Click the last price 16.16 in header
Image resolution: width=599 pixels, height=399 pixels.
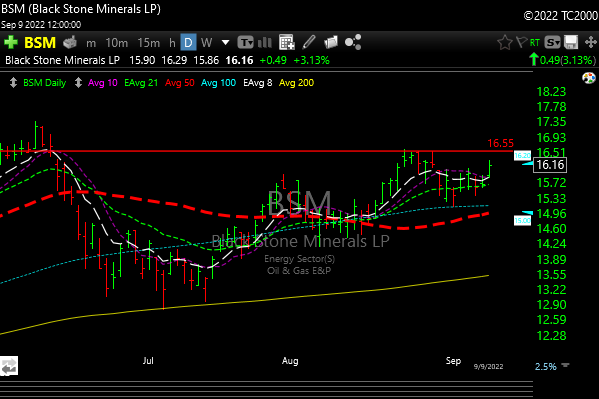click(240, 60)
